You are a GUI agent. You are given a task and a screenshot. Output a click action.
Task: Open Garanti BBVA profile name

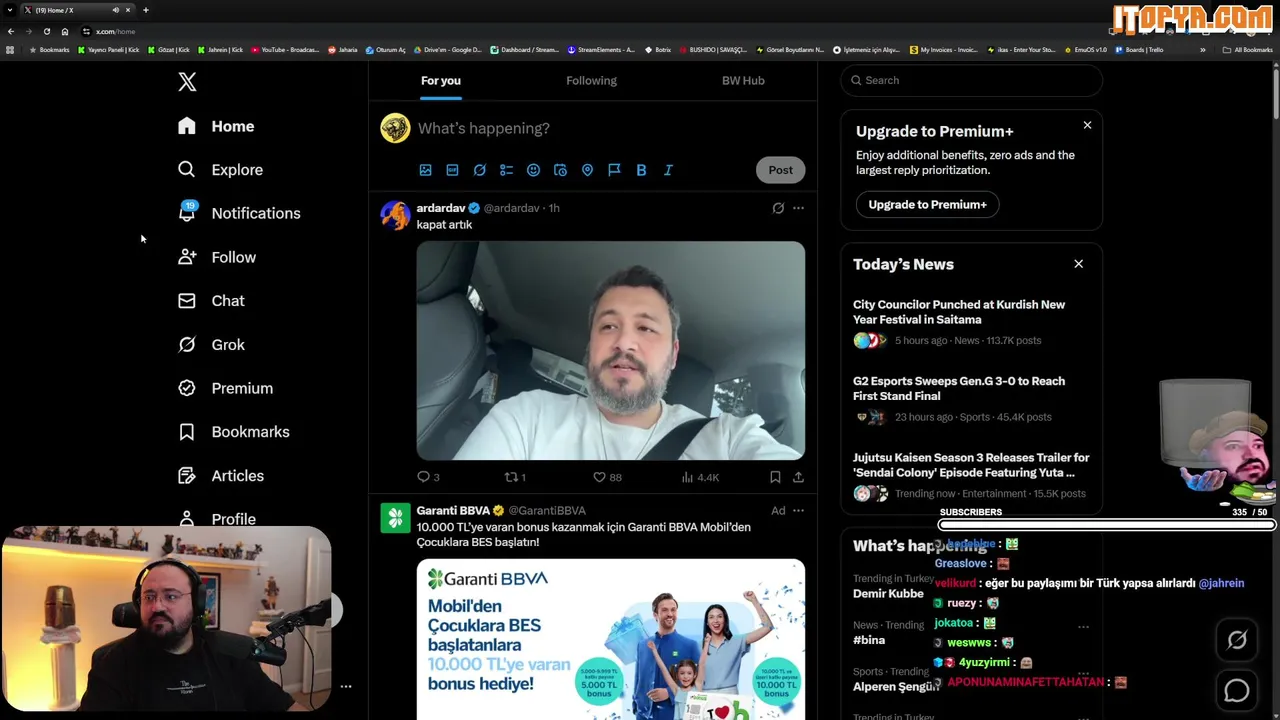[453, 510]
